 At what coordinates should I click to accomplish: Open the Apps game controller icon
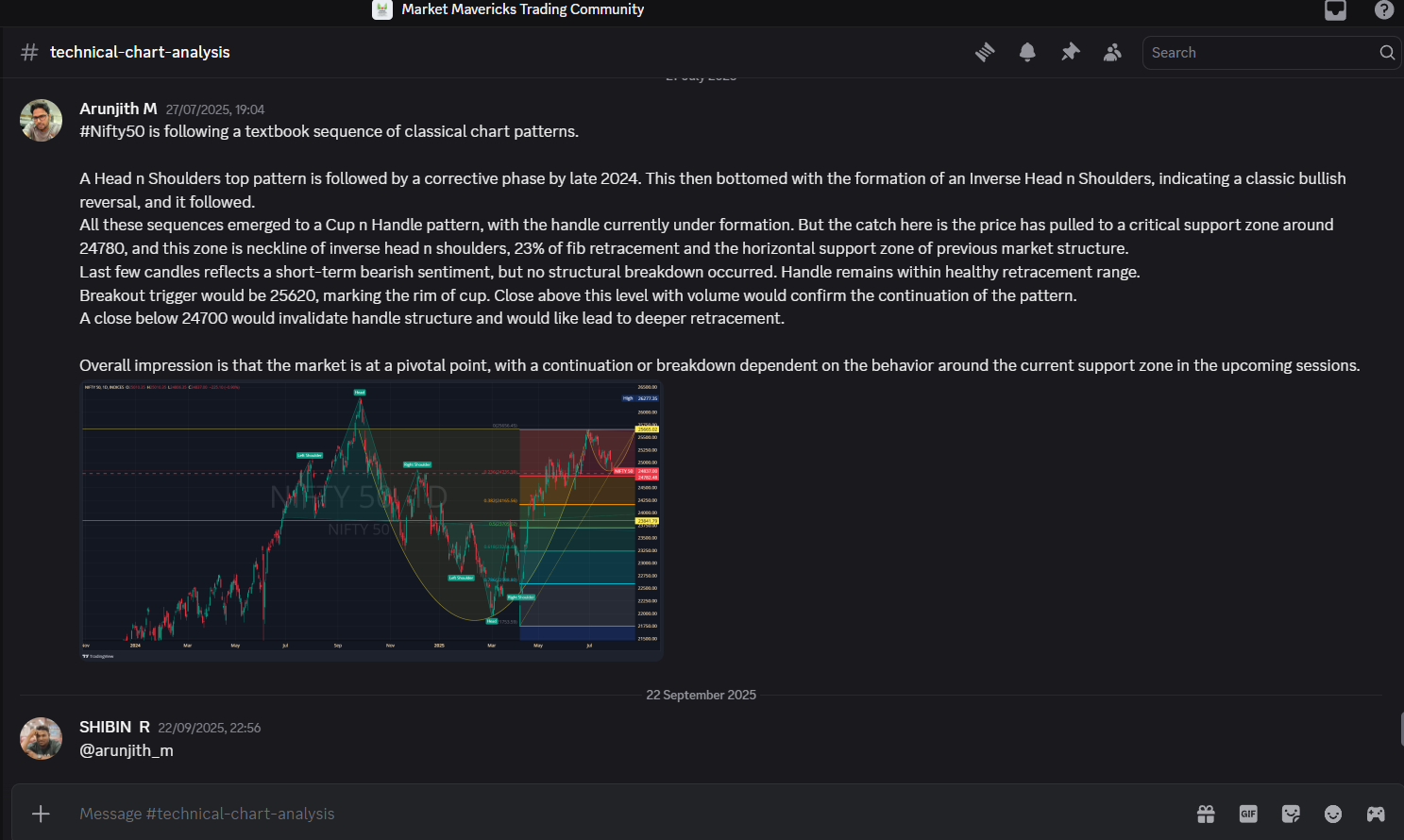(1376, 814)
